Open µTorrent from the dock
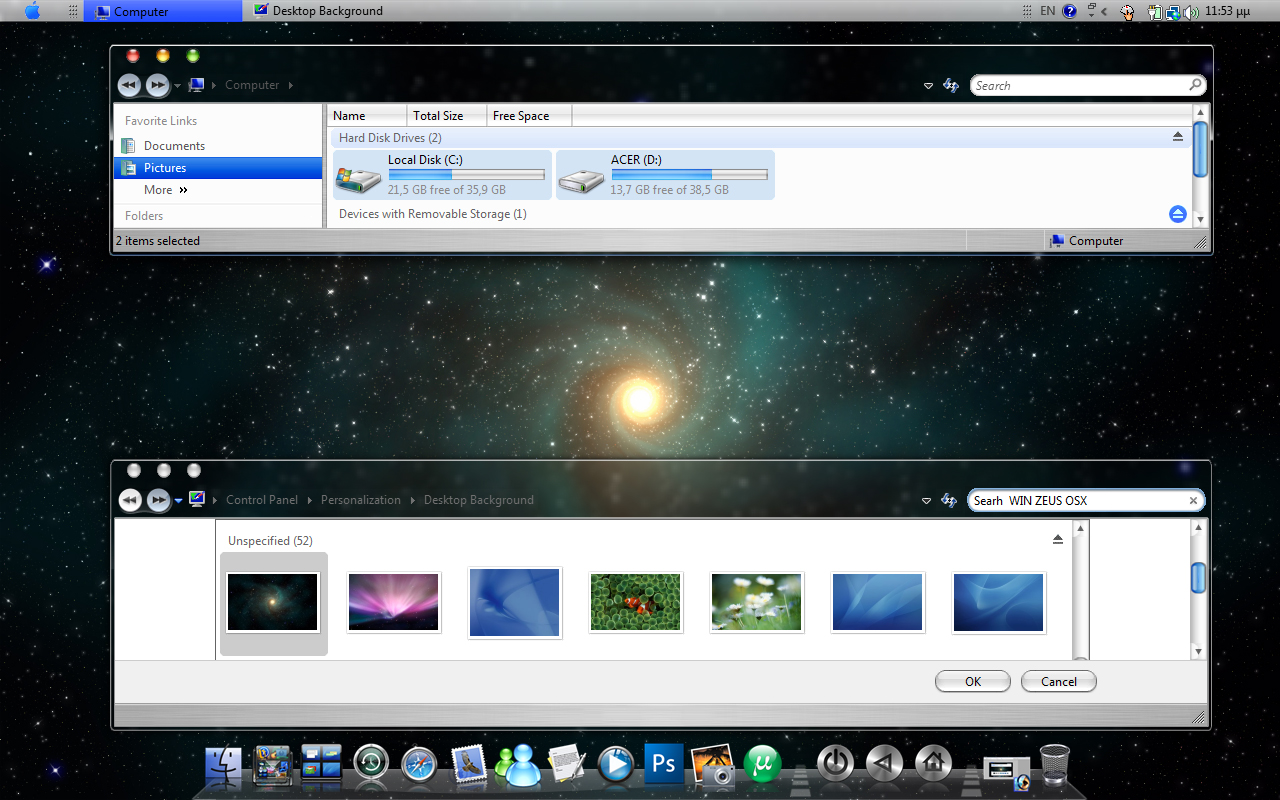Screen dimensions: 1280x800 [761, 764]
